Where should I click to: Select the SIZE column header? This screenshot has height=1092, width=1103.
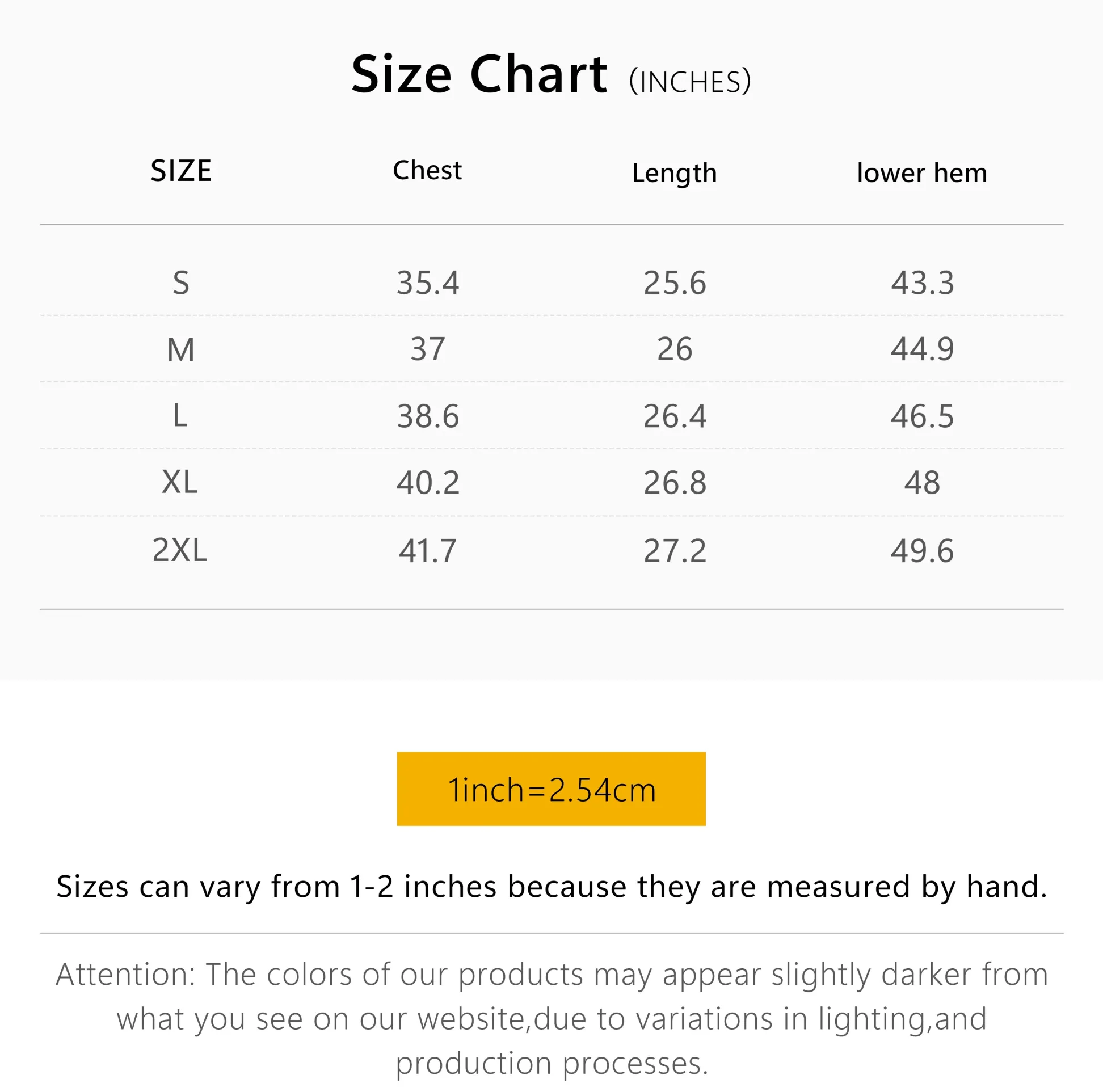181,171
